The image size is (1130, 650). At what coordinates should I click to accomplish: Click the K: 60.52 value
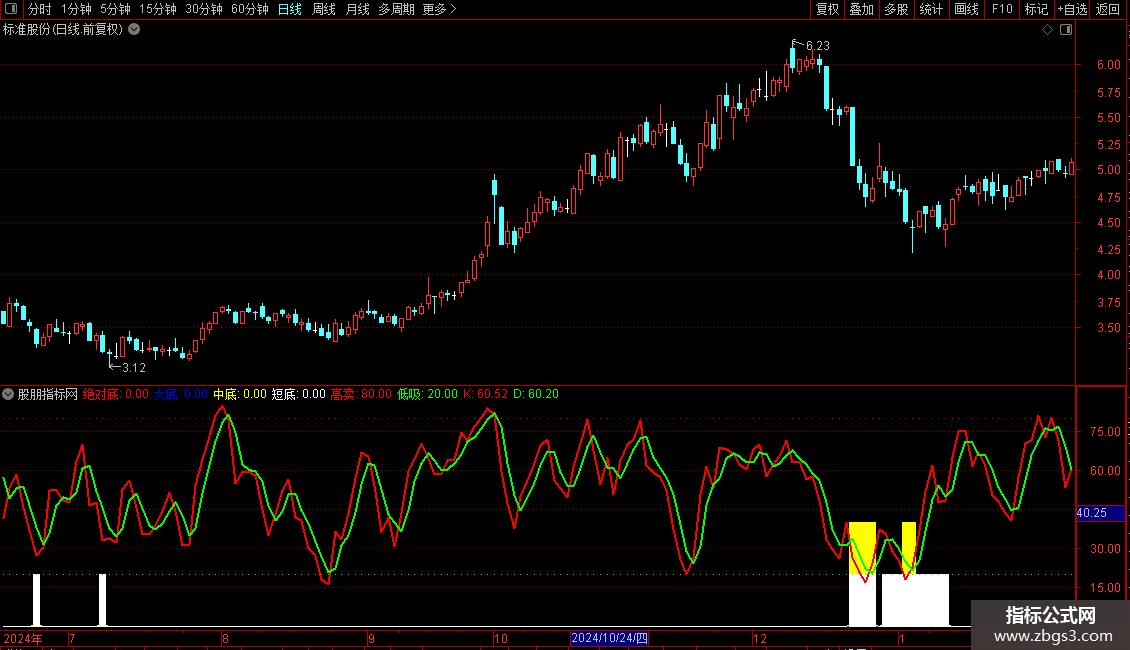[485, 394]
